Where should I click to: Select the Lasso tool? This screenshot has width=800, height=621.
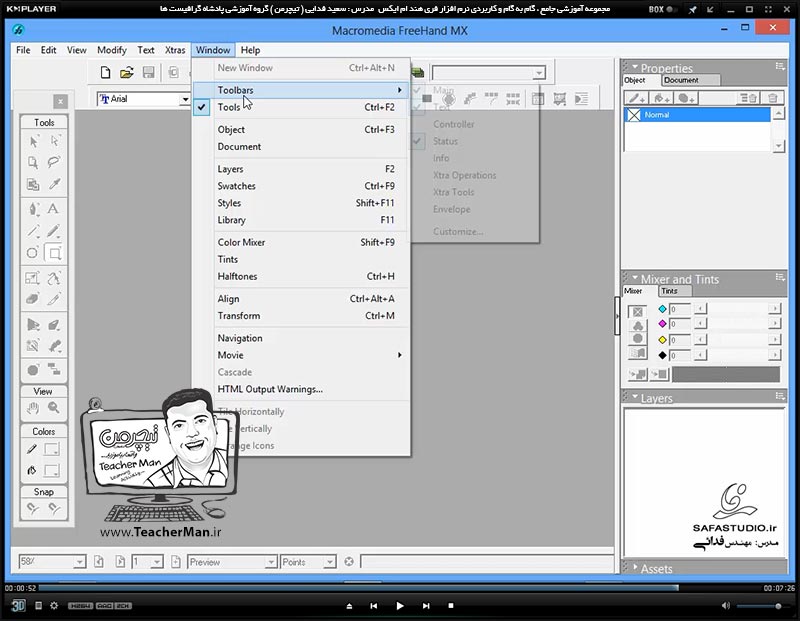[x=54, y=162]
